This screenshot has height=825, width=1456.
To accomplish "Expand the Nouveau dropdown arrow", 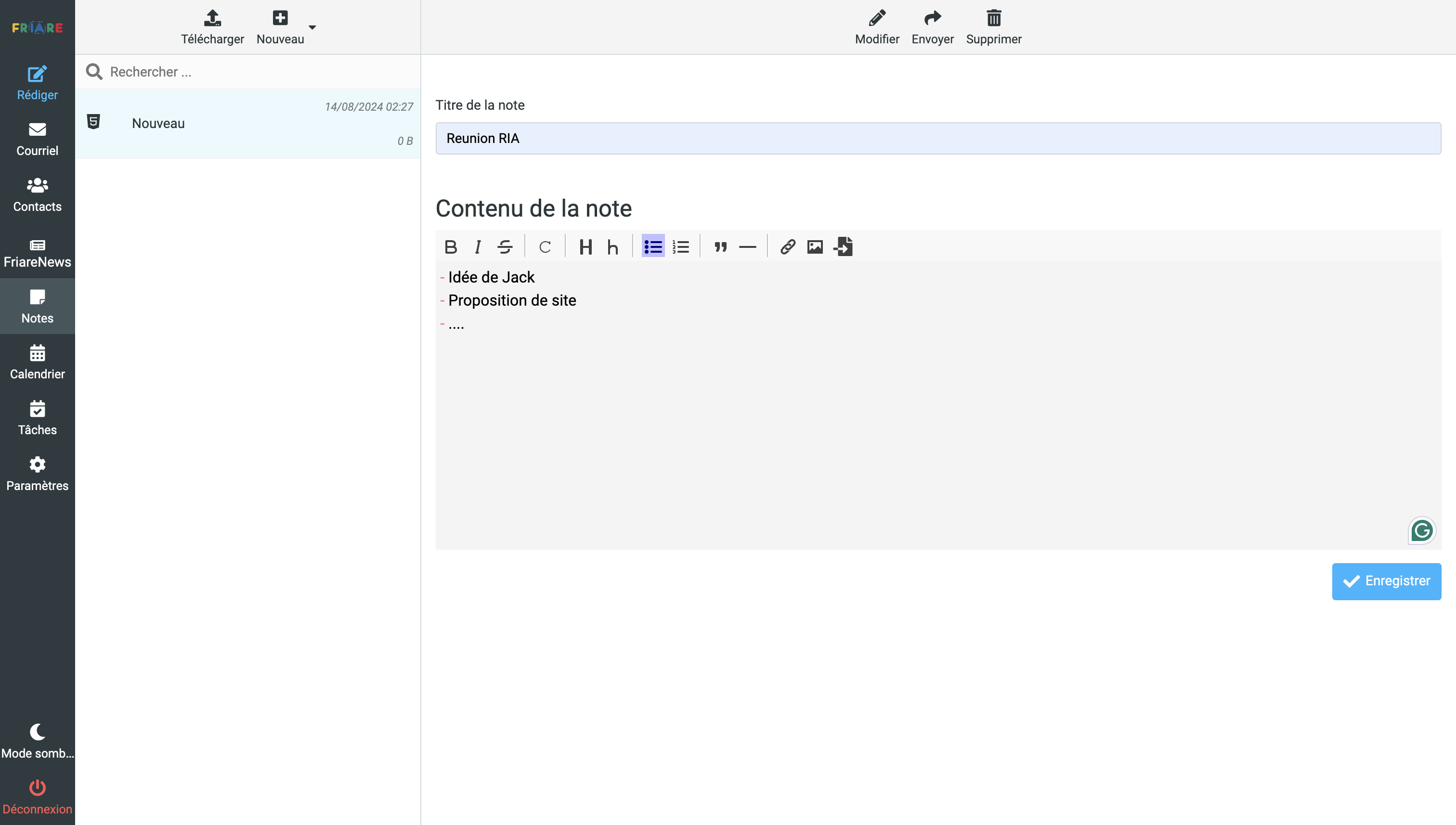I will pos(312,27).
